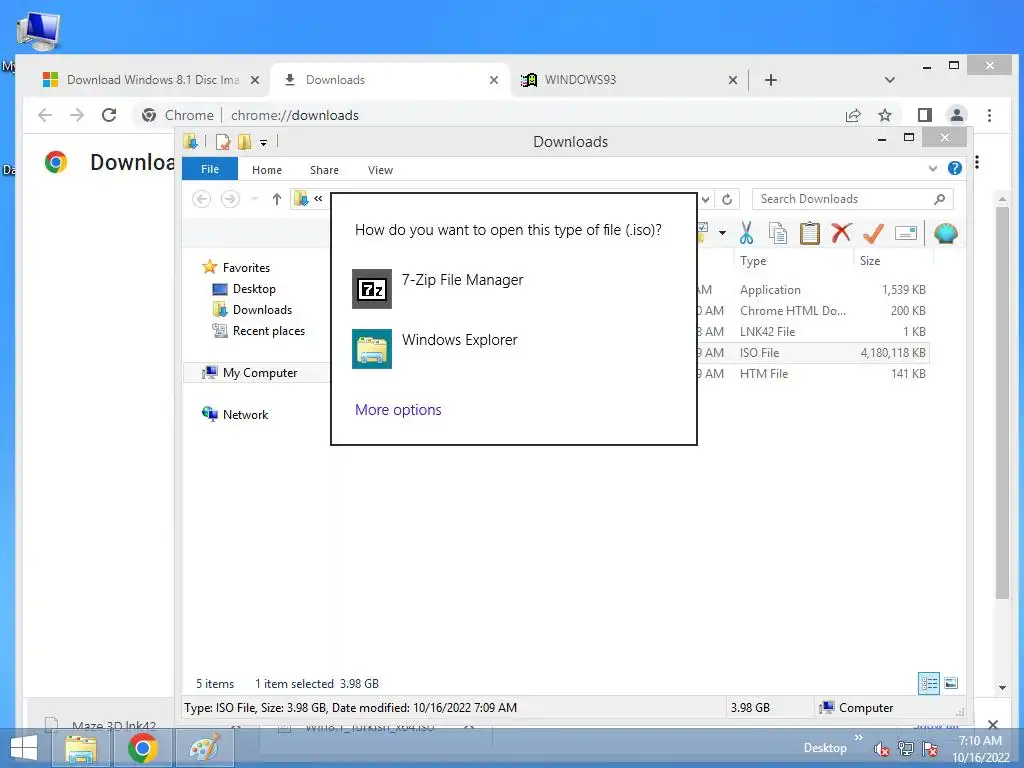Open Chrome profile avatar
This screenshot has height=768, width=1024.
point(957,115)
